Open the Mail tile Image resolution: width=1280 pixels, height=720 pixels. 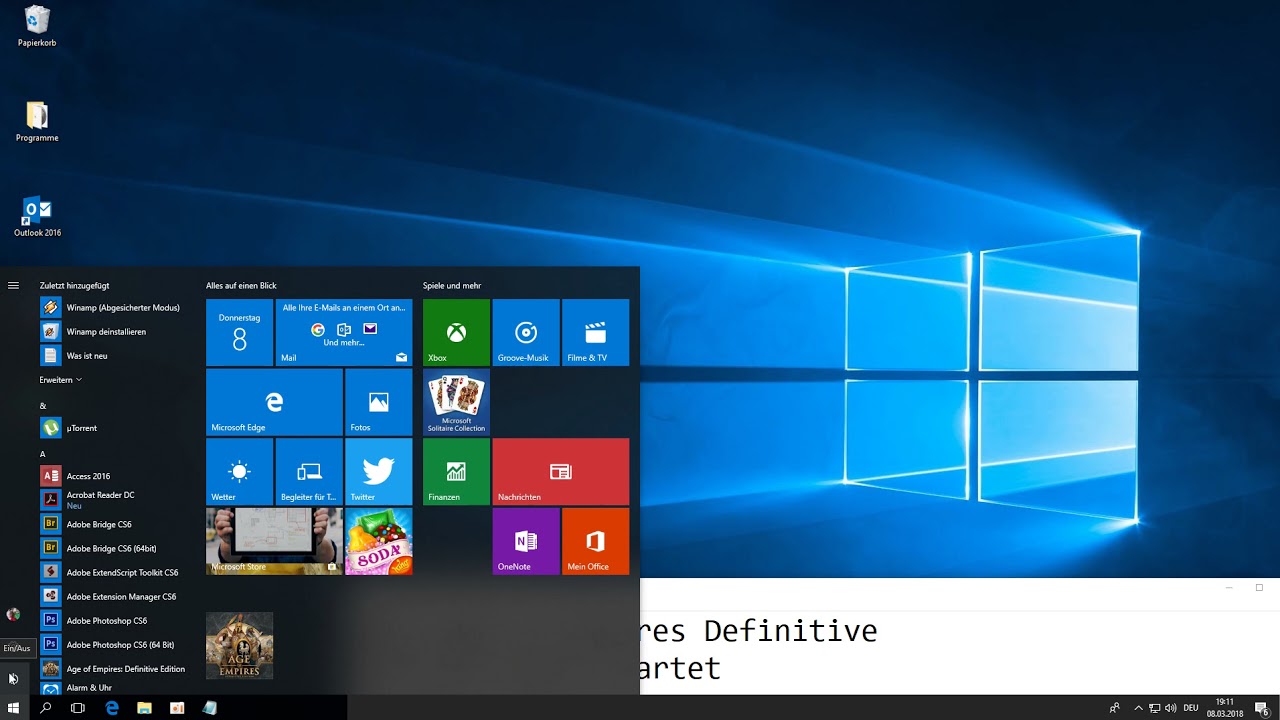pyautogui.click(x=344, y=332)
